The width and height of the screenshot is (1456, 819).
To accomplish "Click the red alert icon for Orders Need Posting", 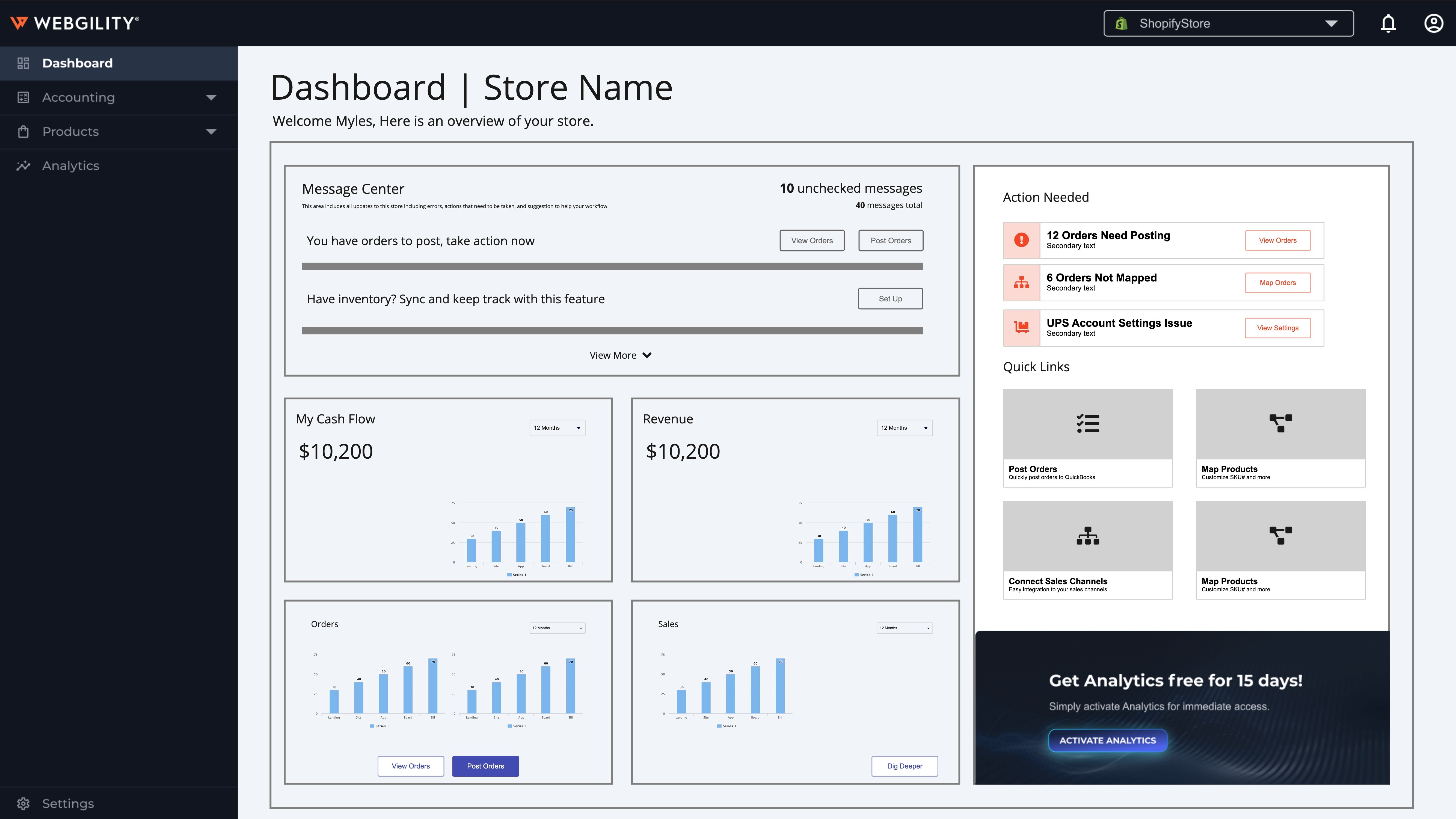I will 1021,240.
